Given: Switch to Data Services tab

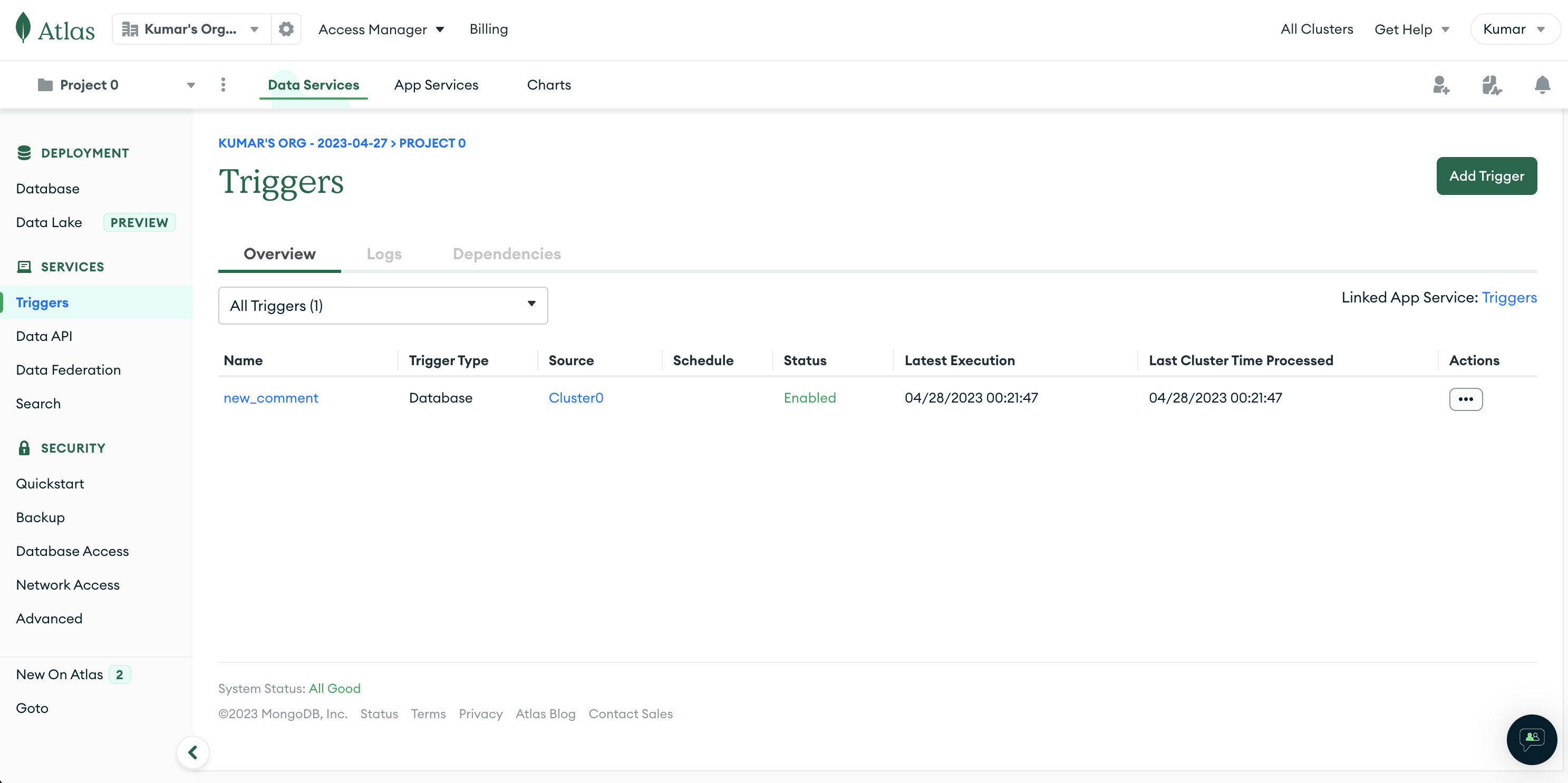Looking at the screenshot, I should click(x=314, y=84).
